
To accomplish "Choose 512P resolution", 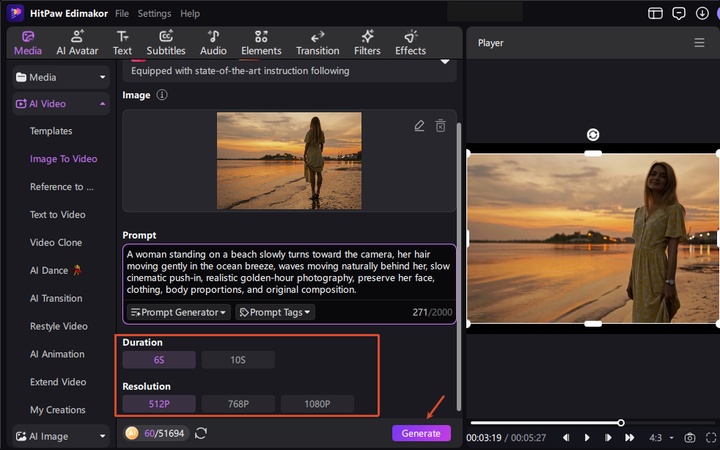I will tap(159, 404).
